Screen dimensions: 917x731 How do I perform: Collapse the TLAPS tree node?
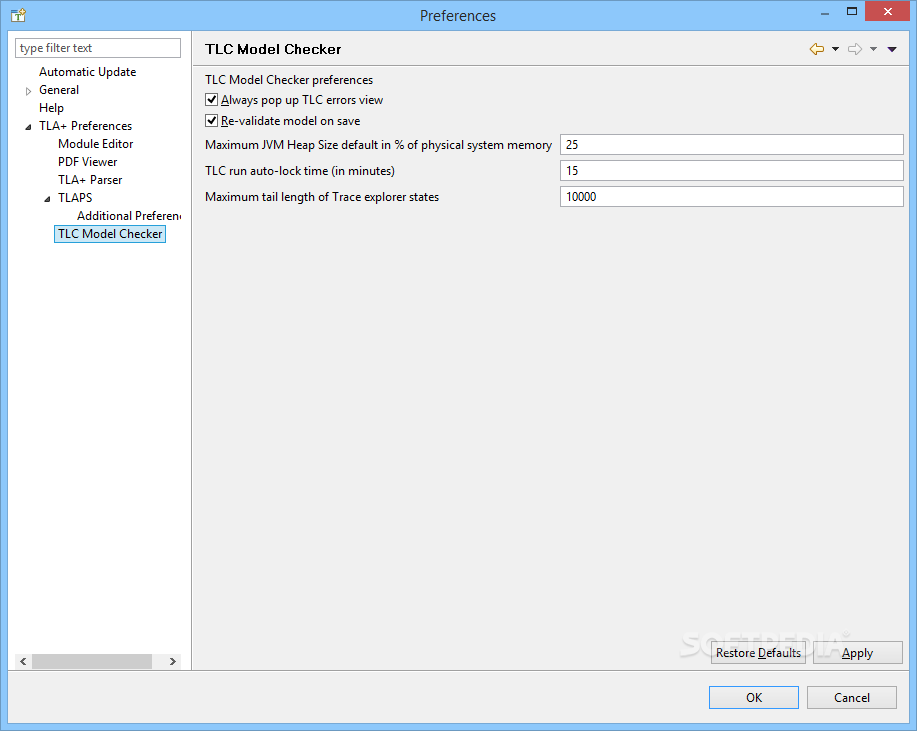tap(47, 199)
